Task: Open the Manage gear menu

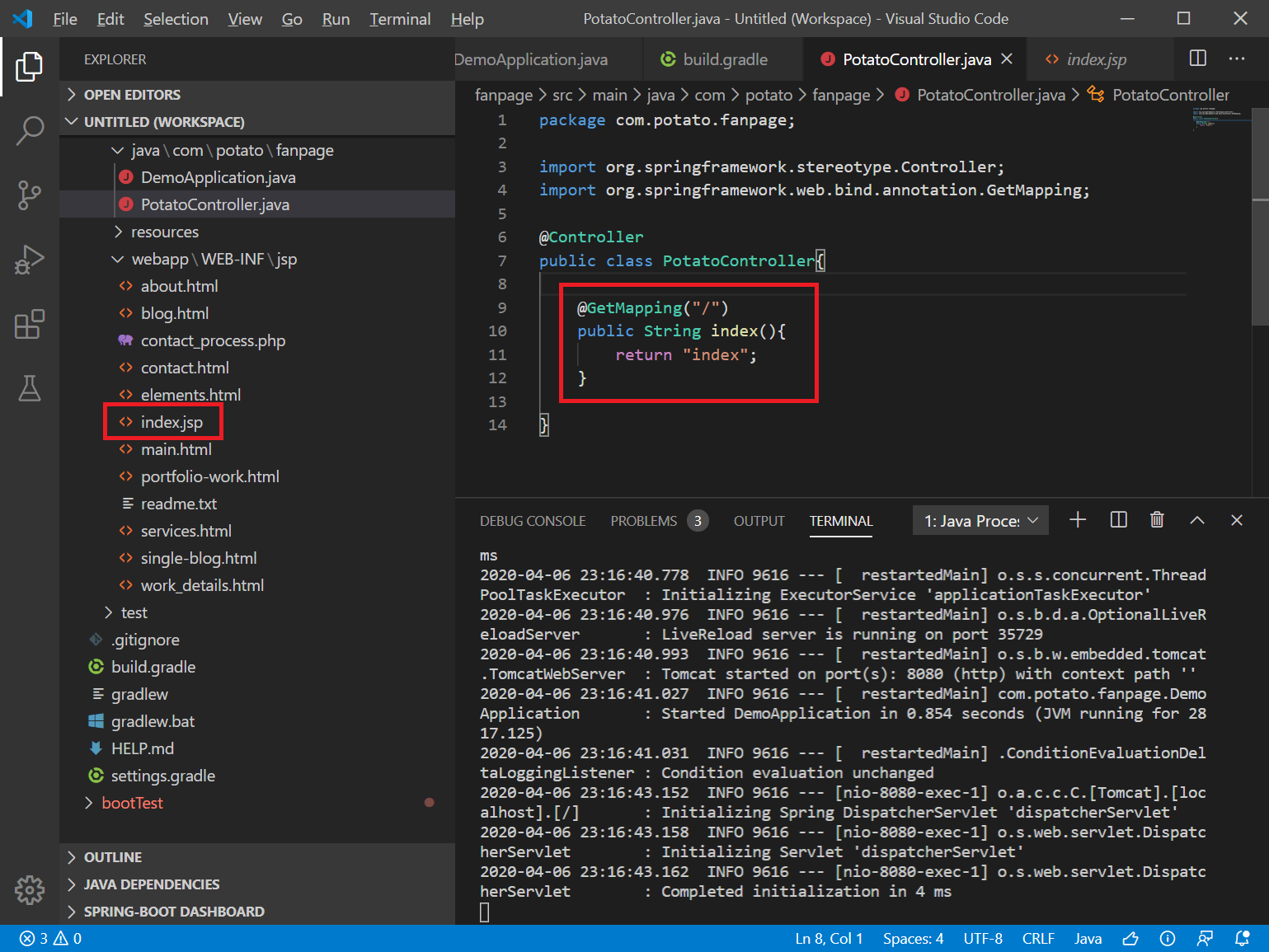Action: click(30, 889)
